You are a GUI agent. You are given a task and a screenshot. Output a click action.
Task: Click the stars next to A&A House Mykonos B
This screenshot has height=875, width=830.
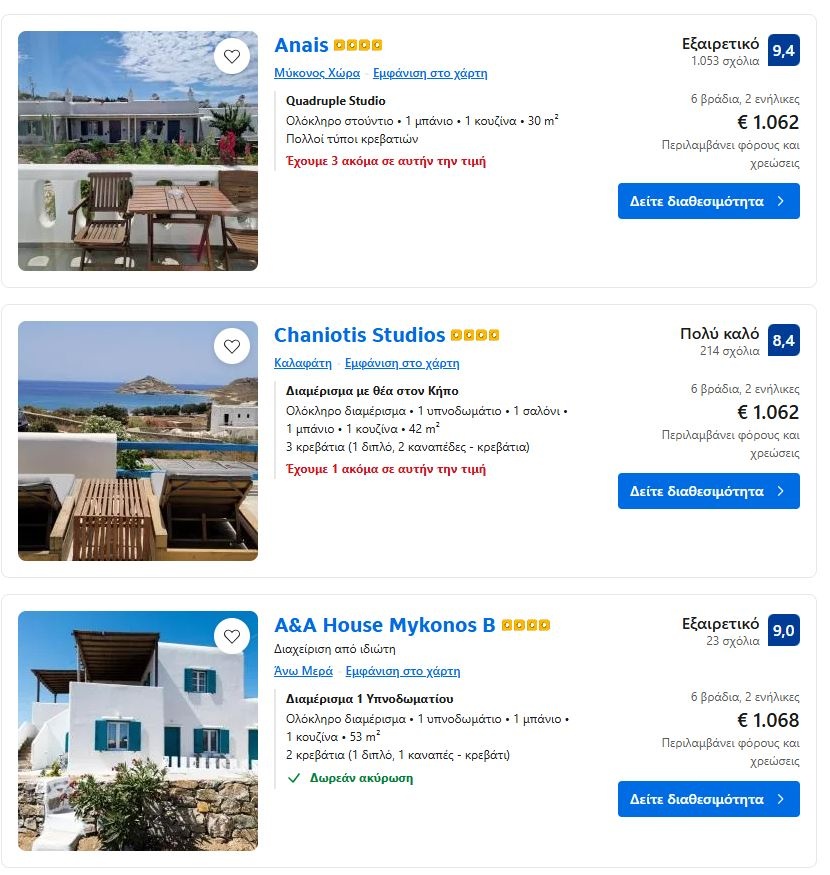[526, 626]
